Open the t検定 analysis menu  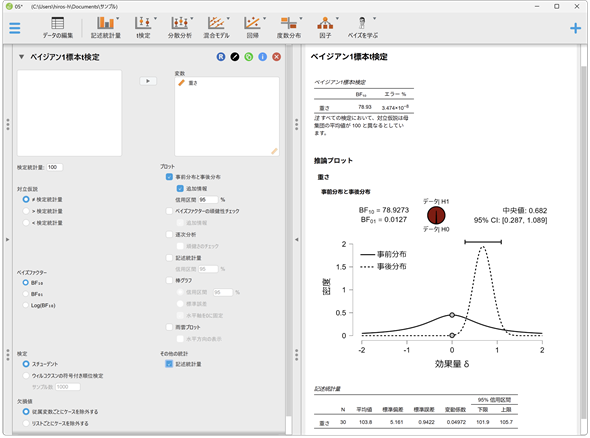point(143,27)
